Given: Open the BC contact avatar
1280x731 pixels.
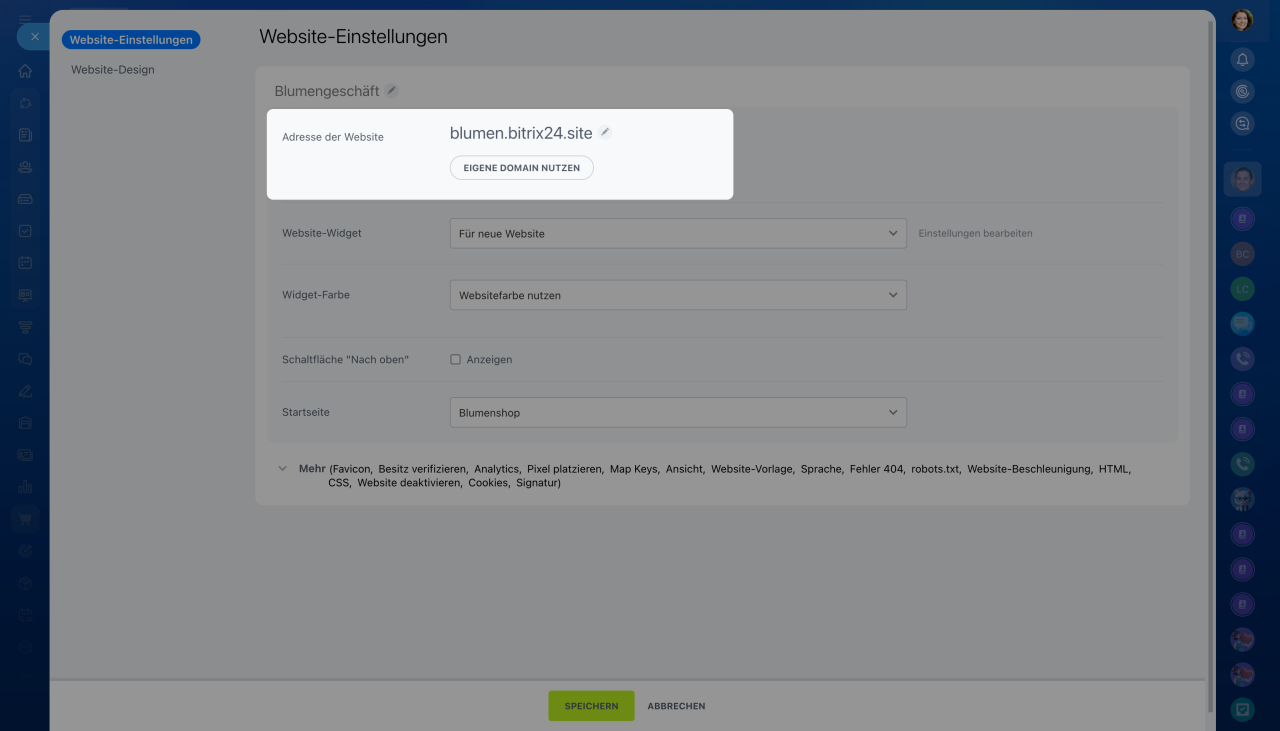Looking at the screenshot, I should (1242, 254).
